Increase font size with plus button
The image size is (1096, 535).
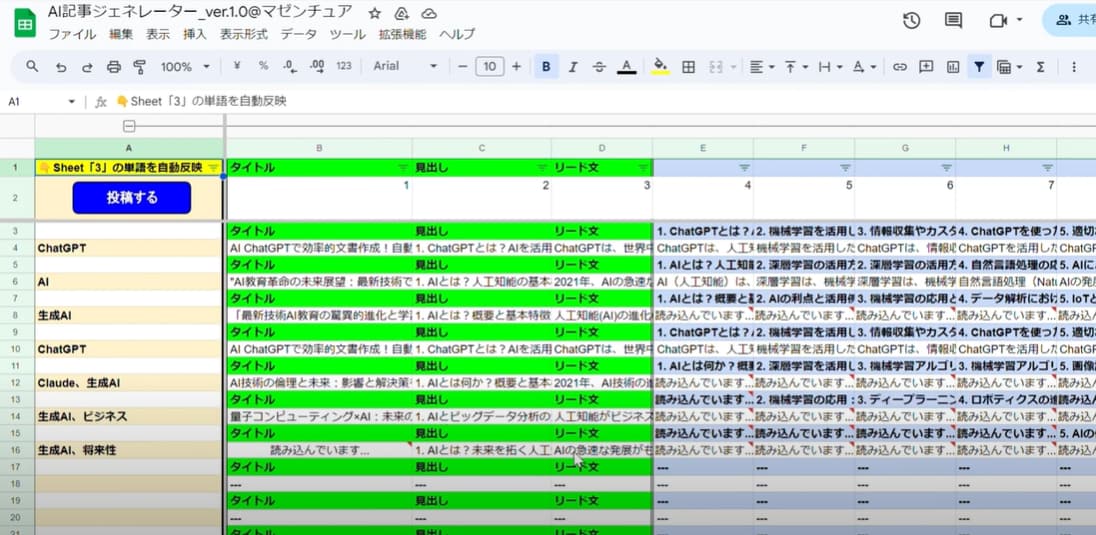tap(517, 66)
